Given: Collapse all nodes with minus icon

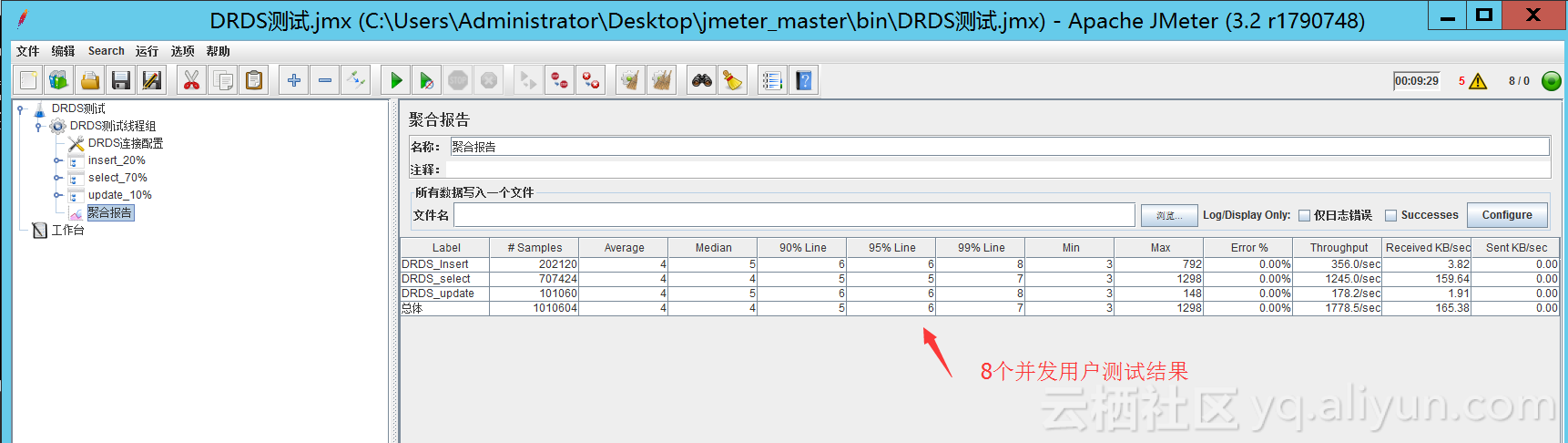Looking at the screenshot, I should 325,80.
